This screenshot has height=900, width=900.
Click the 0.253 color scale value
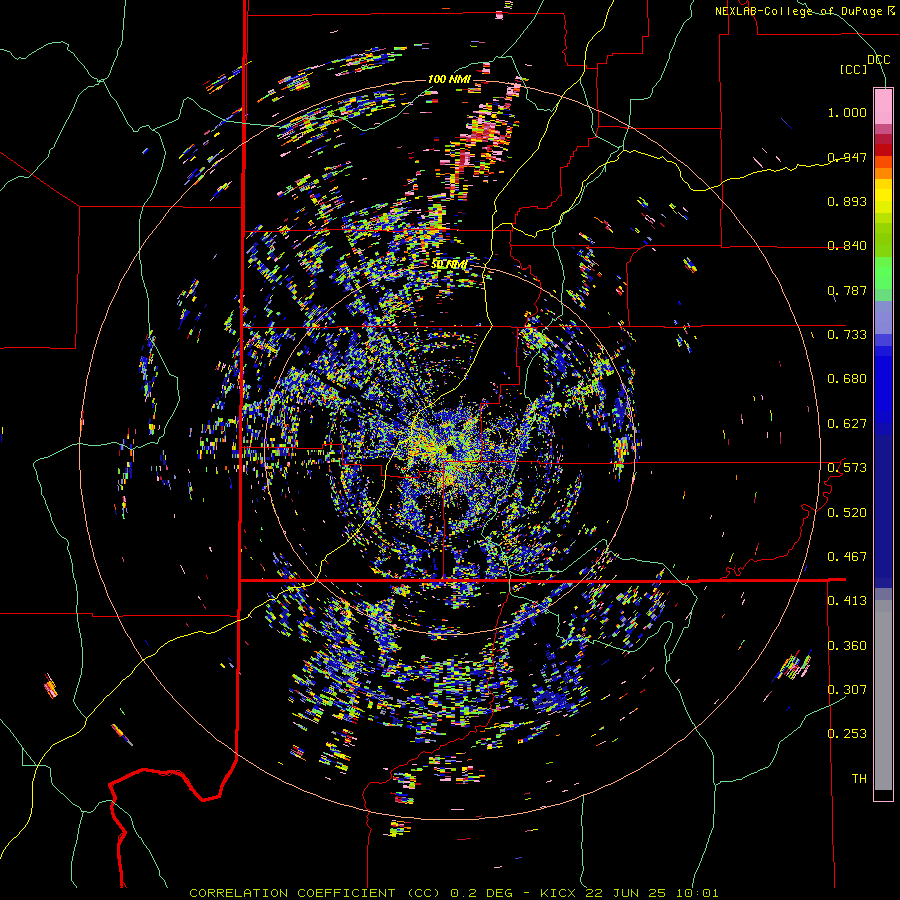pyautogui.click(x=847, y=734)
